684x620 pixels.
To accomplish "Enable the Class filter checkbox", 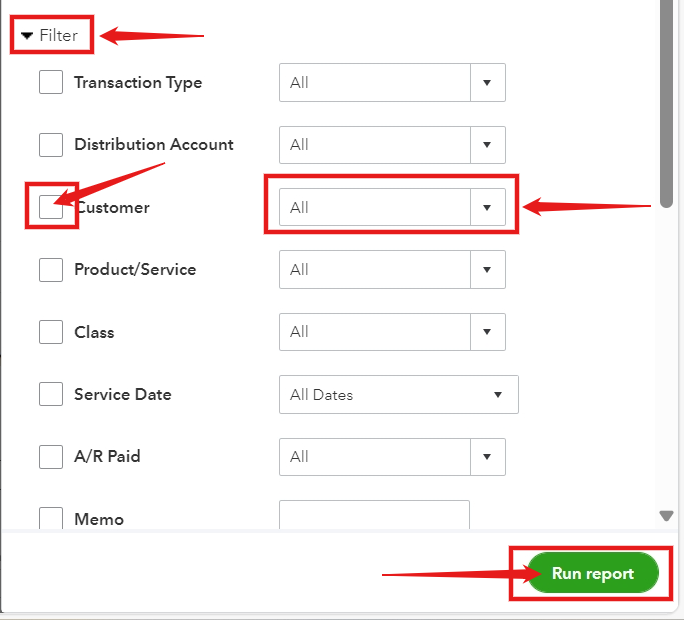I will coord(51,332).
